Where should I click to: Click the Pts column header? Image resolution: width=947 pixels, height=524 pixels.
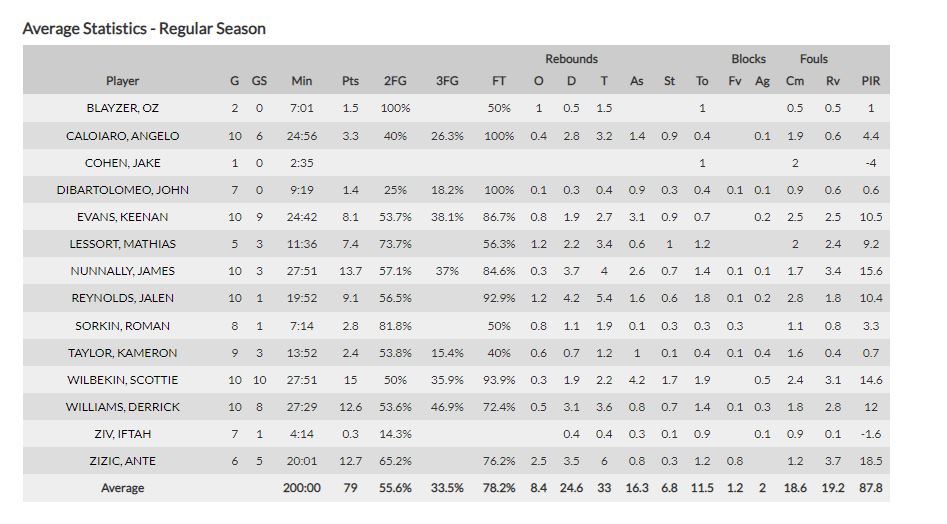click(x=350, y=81)
